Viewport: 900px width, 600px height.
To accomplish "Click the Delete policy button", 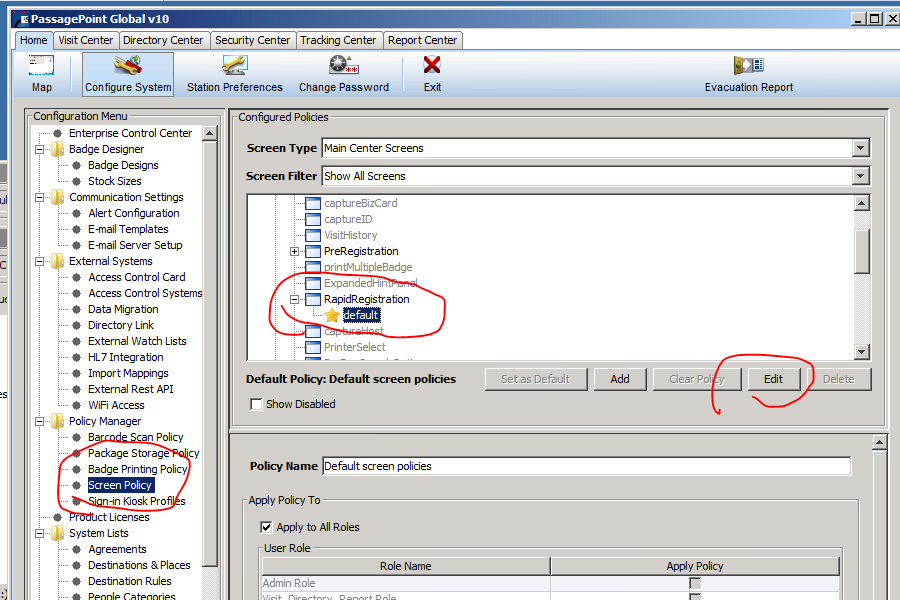I will (839, 380).
